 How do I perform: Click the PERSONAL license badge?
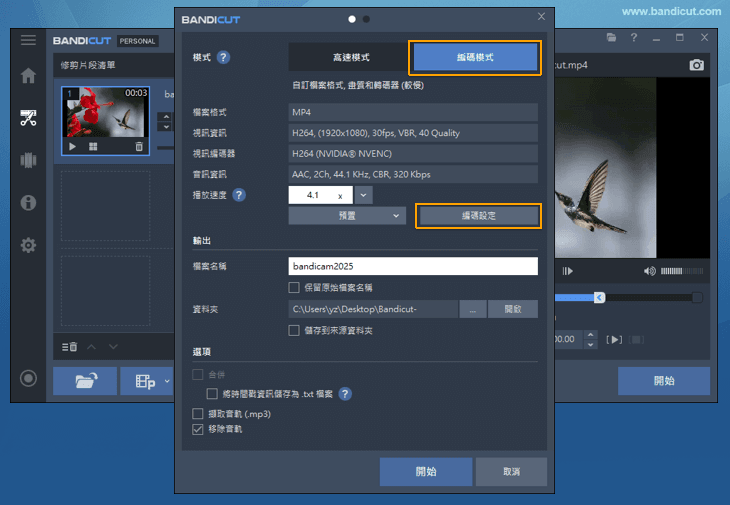pos(137,41)
